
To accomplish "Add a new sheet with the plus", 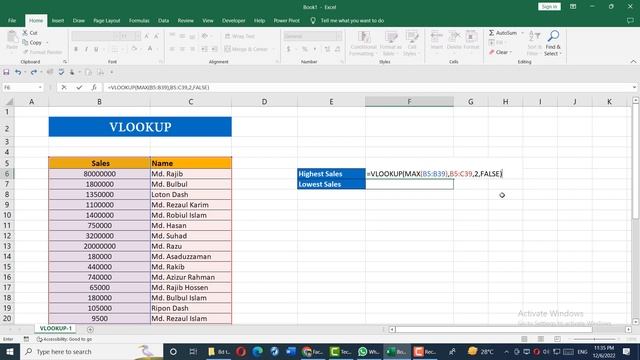I will point(90,329).
